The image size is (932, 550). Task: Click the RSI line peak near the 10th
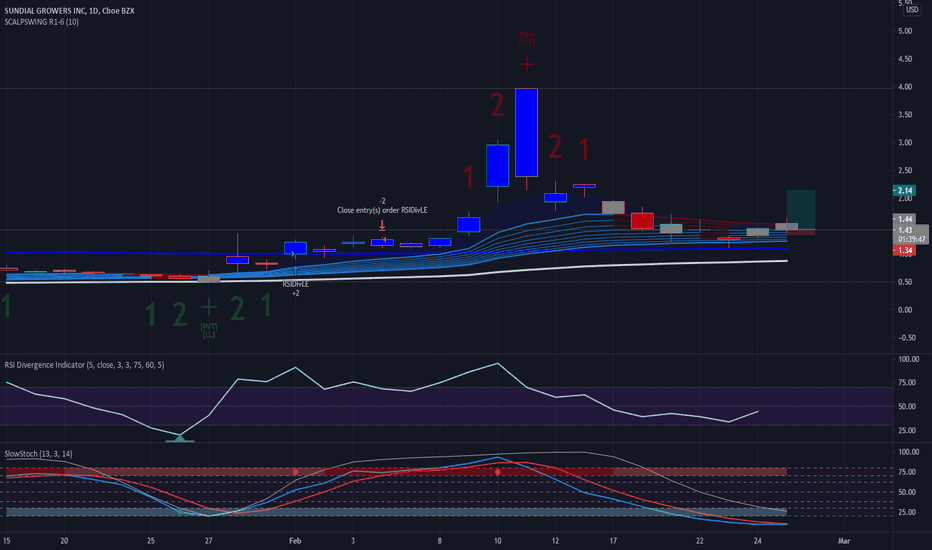click(x=498, y=363)
